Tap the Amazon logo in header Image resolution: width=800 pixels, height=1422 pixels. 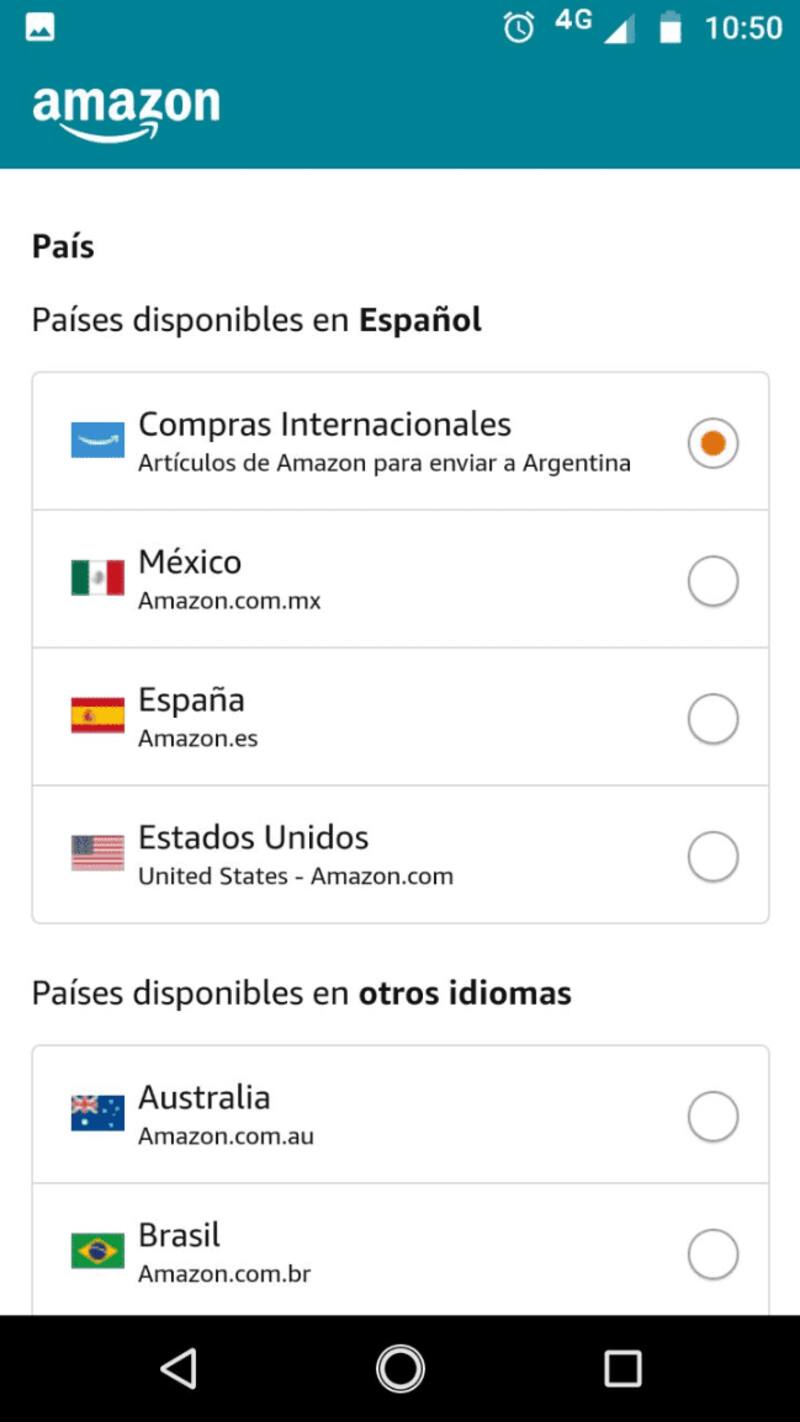point(126,111)
